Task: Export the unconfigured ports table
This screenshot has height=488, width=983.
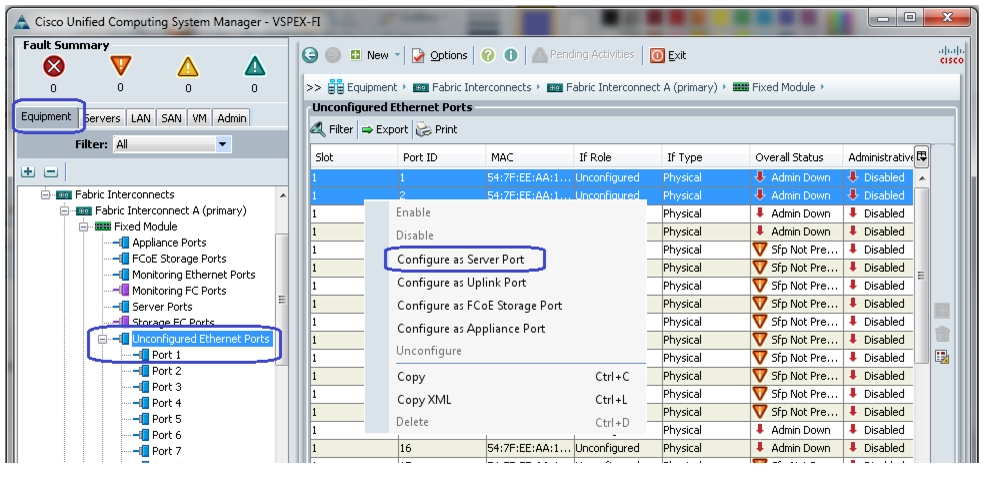Action: (385, 129)
